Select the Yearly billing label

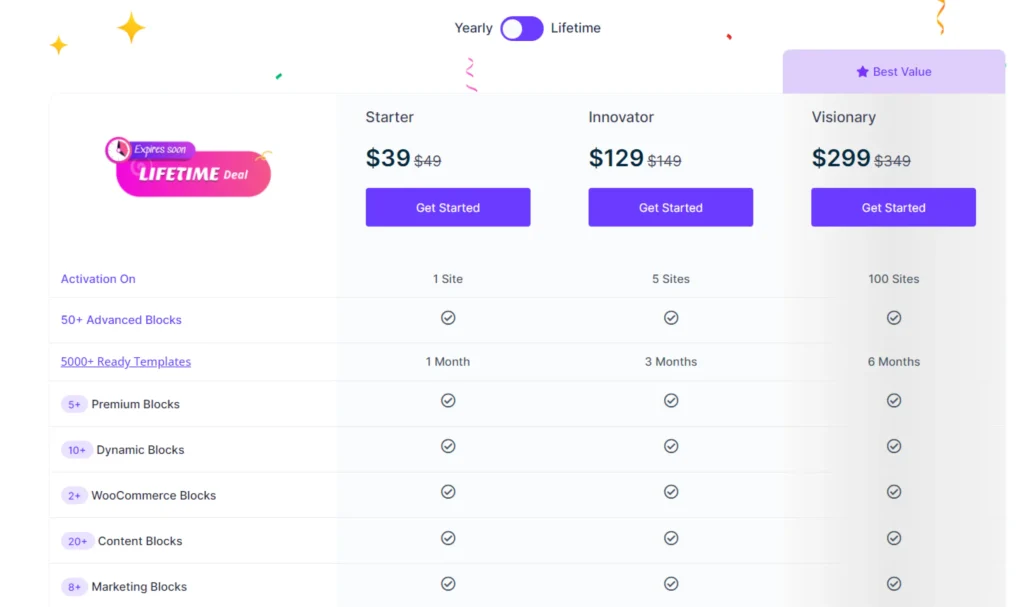pyautogui.click(x=473, y=28)
